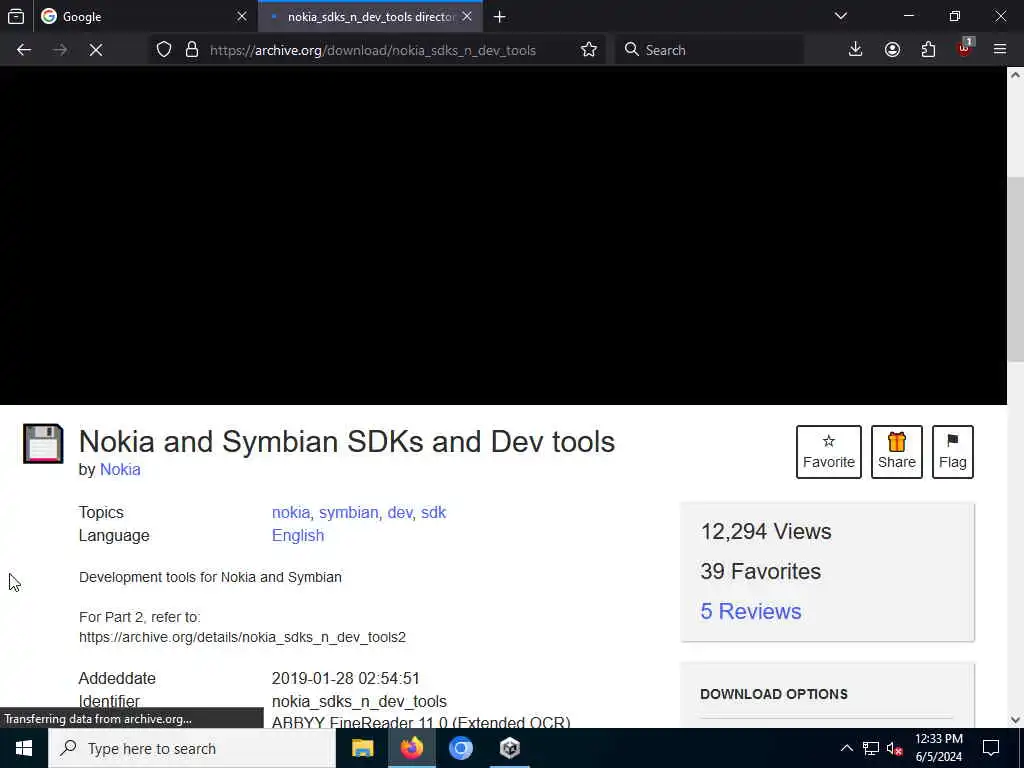
Task: Open the clock showing 12:33 PM
Action: [x=939, y=748]
